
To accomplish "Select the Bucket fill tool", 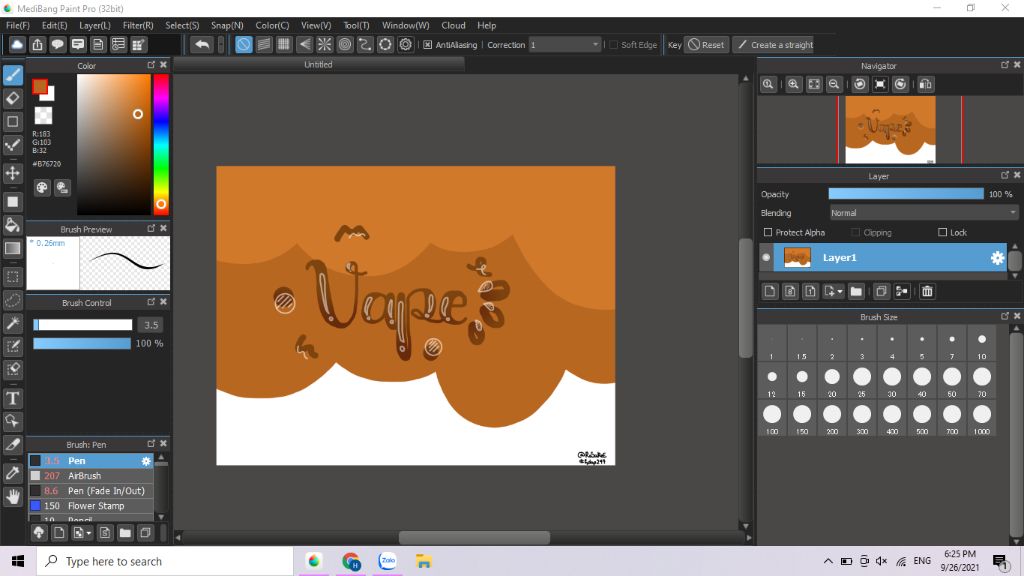I will (x=12, y=225).
